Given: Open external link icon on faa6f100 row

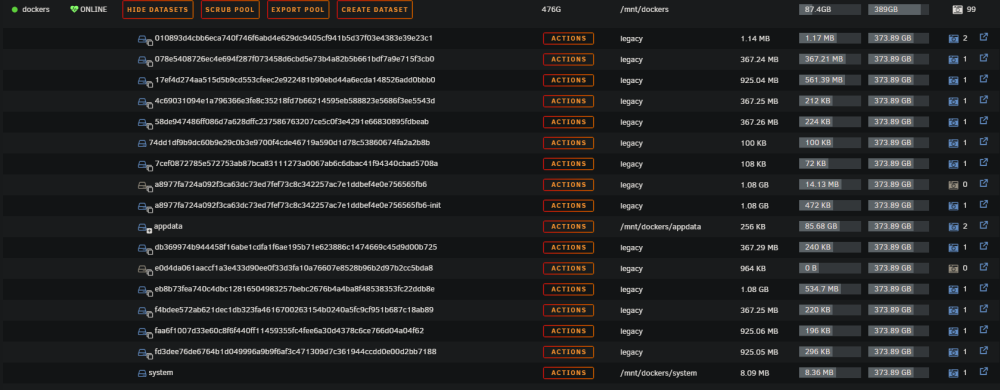Looking at the screenshot, I should tap(983, 330).
